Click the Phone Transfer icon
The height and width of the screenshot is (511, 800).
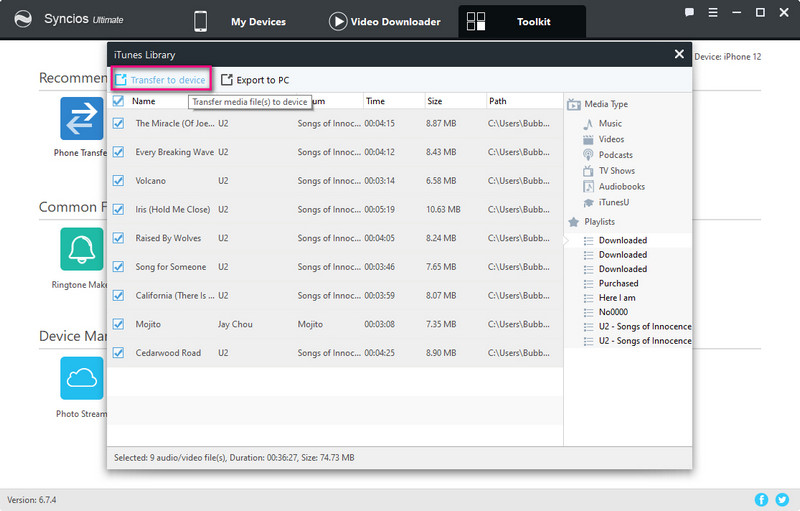coord(82,118)
